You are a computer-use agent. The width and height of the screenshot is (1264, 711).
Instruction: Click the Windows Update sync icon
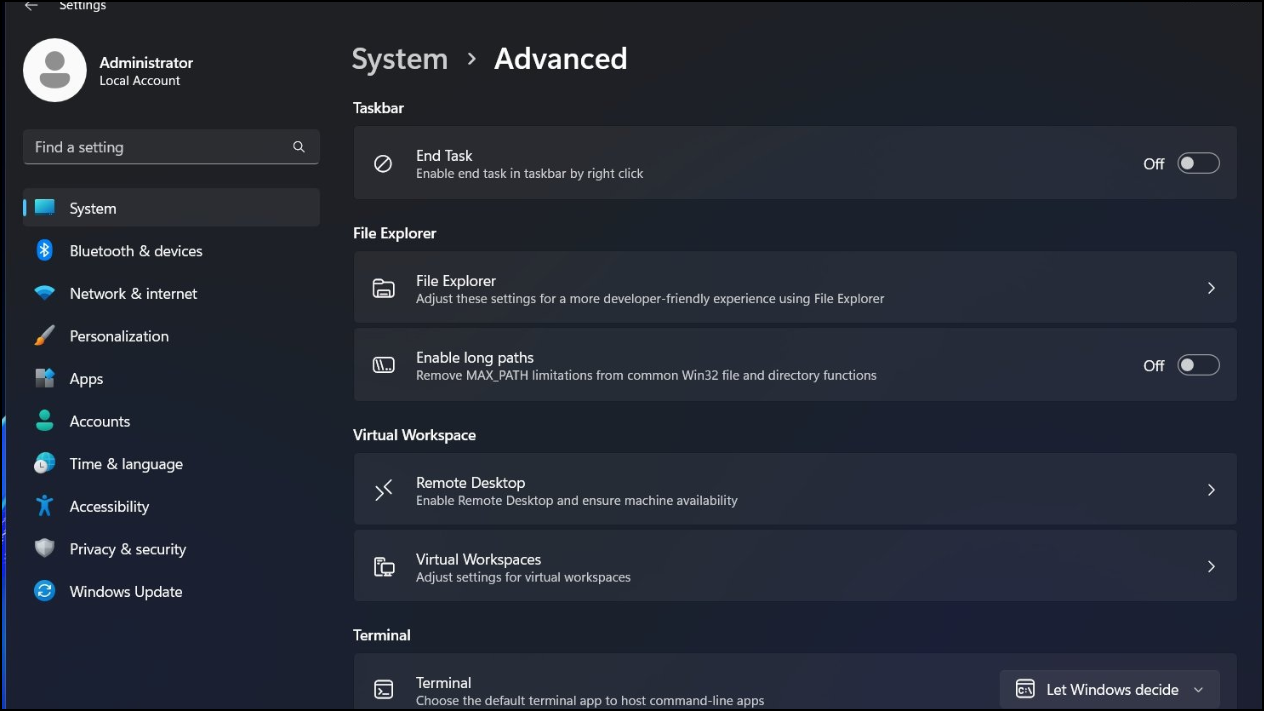(x=45, y=592)
